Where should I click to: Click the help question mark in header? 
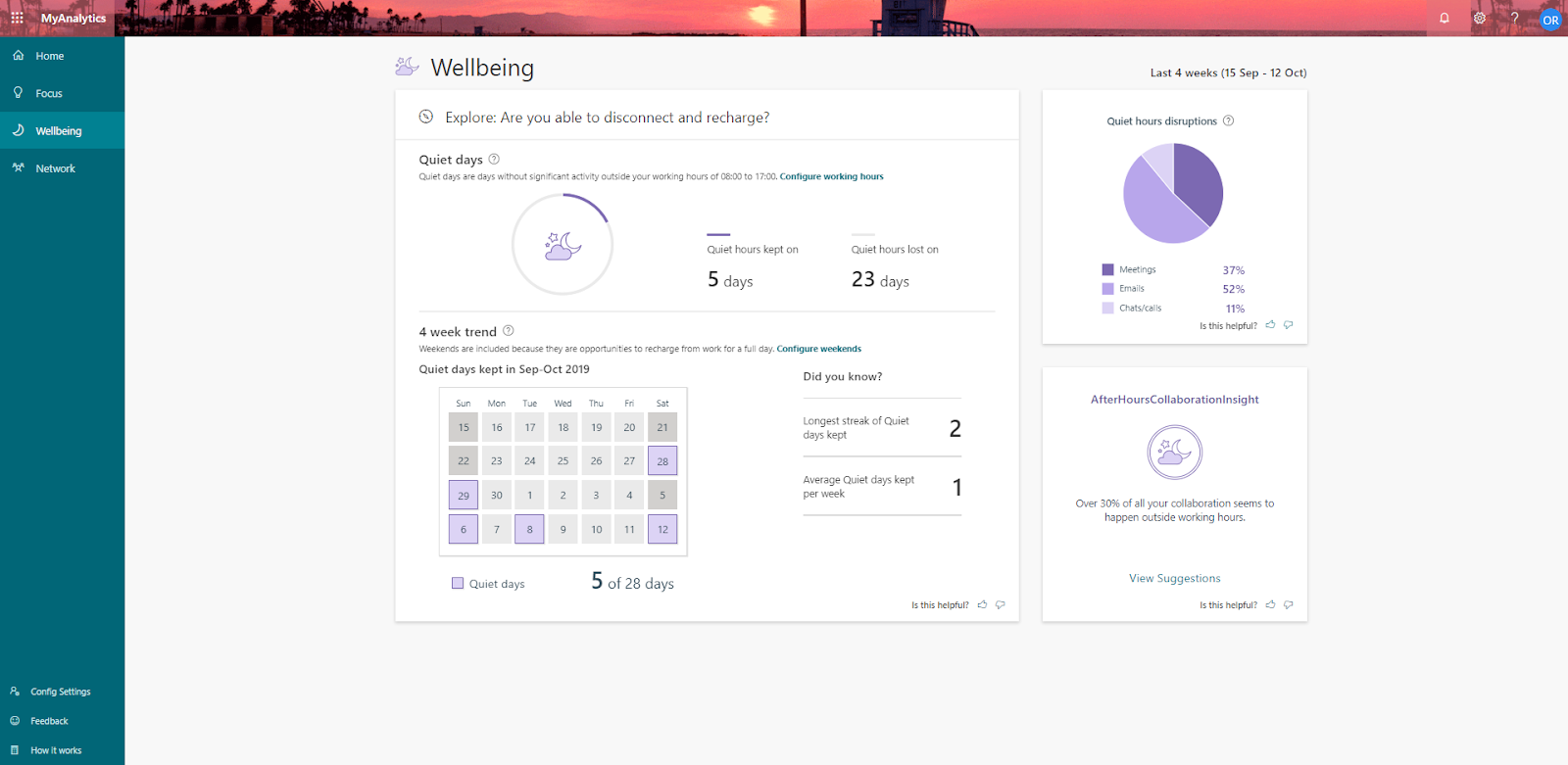tap(1515, 18)
